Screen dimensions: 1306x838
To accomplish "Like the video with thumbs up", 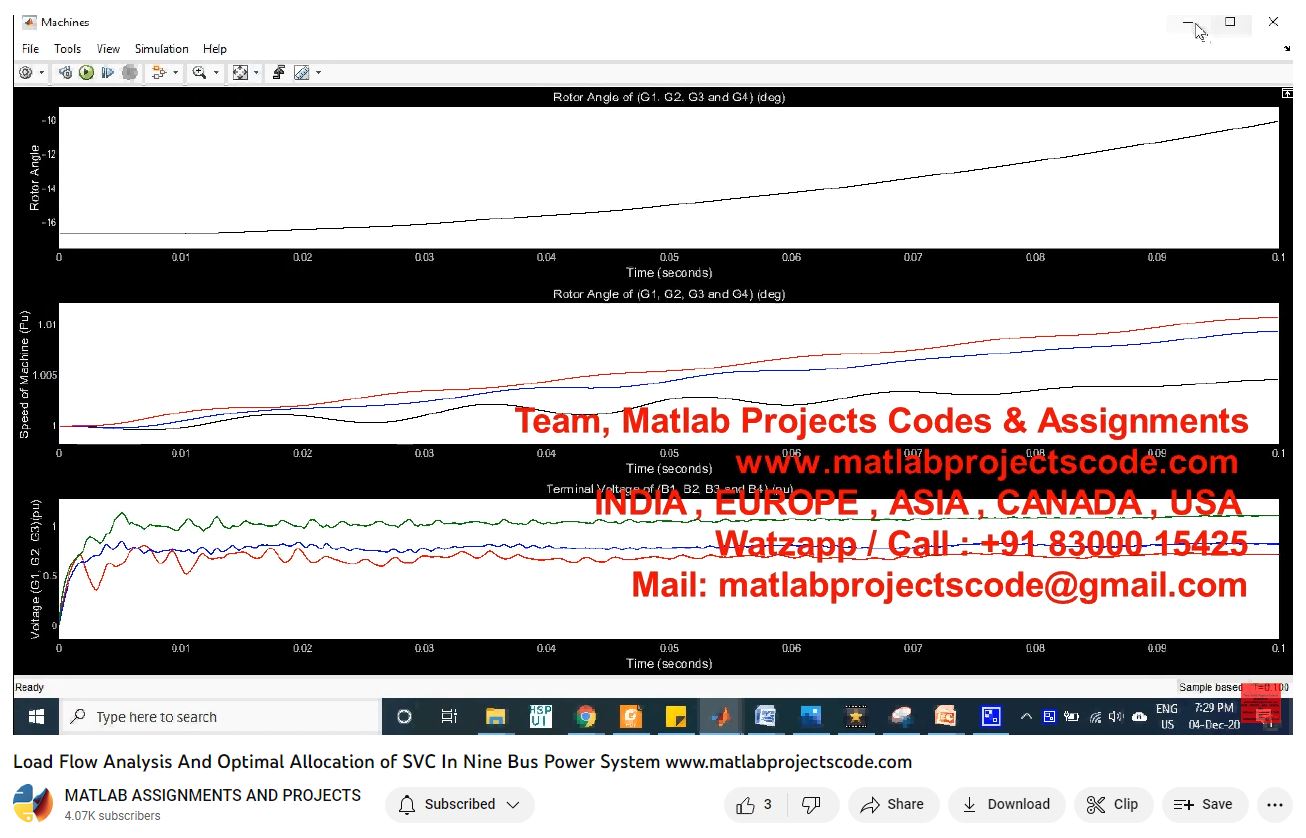I will [755, 804].
